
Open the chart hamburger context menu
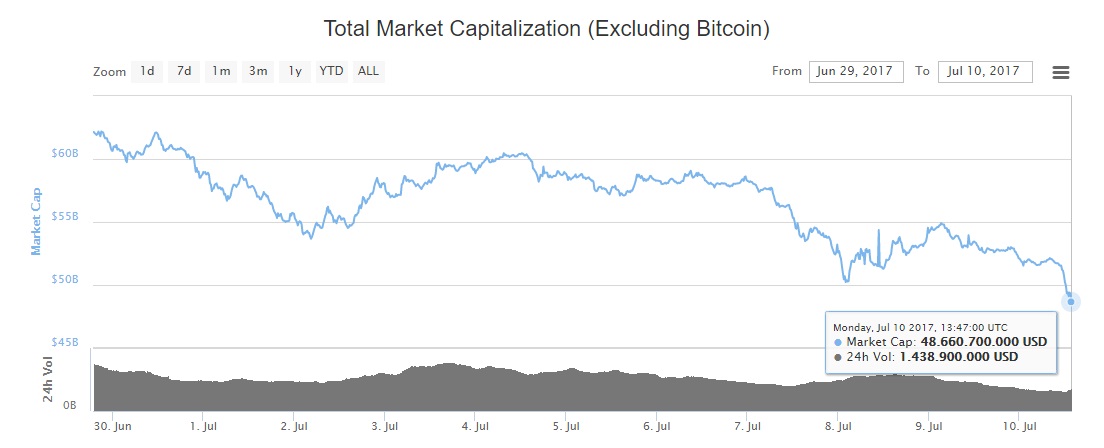(1061, 72)
